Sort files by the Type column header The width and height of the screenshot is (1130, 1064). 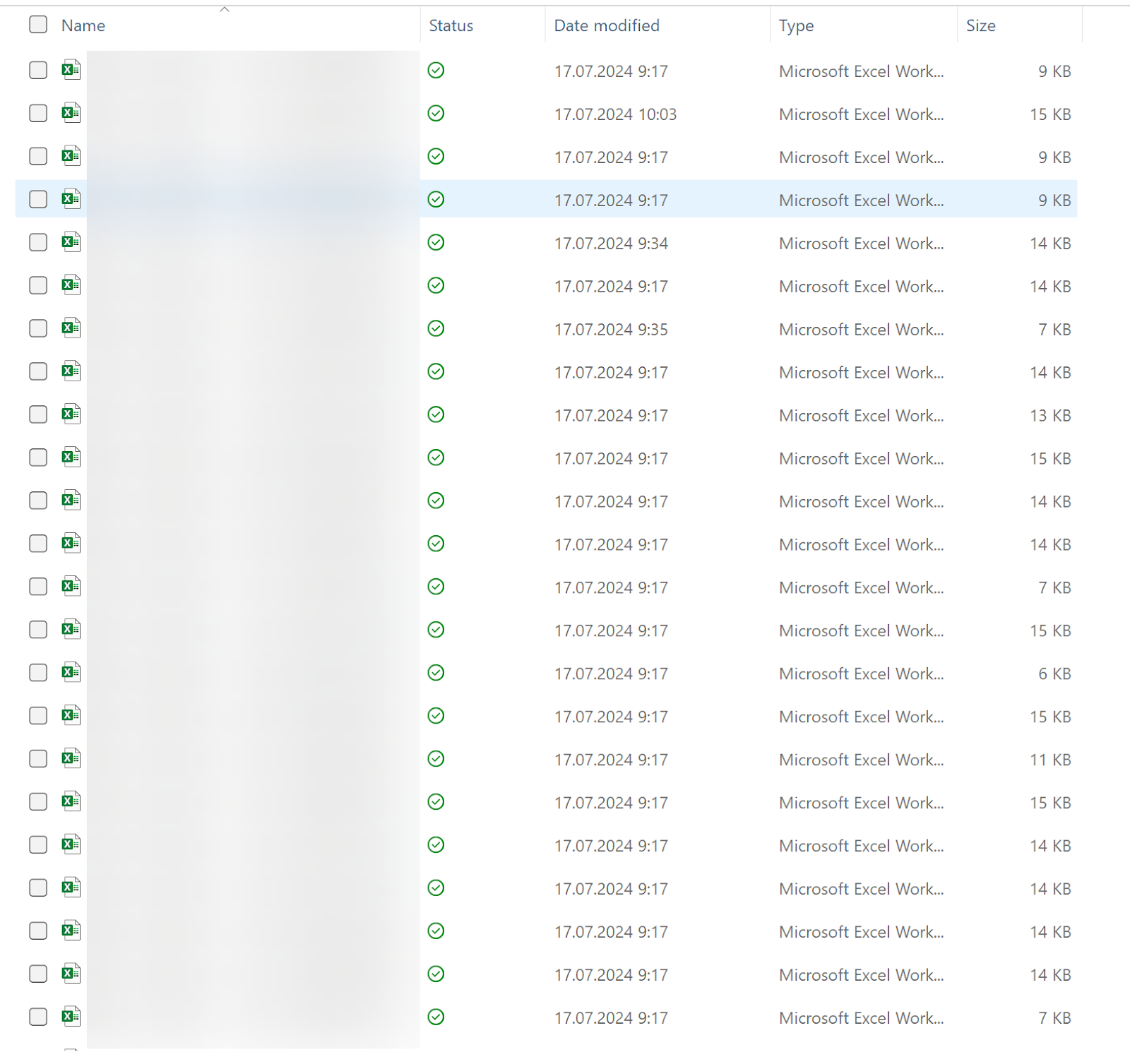[x=796, y=25]
